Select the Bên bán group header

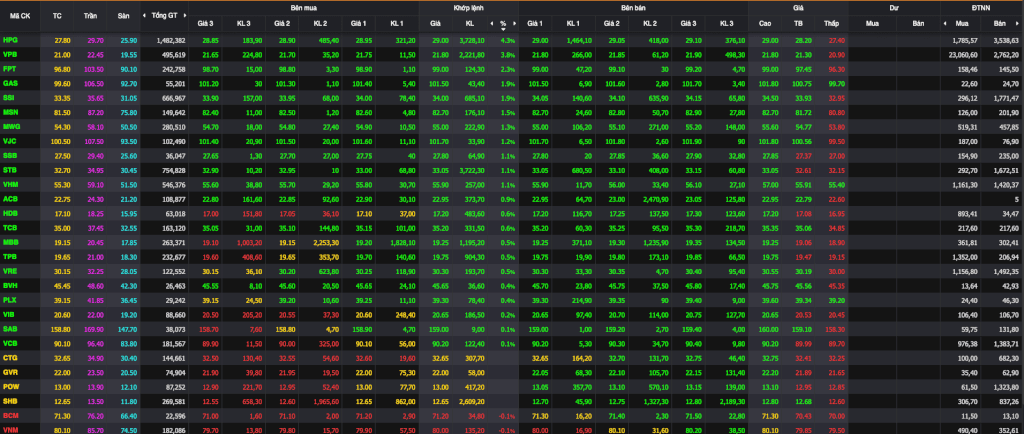click(633, 7)
